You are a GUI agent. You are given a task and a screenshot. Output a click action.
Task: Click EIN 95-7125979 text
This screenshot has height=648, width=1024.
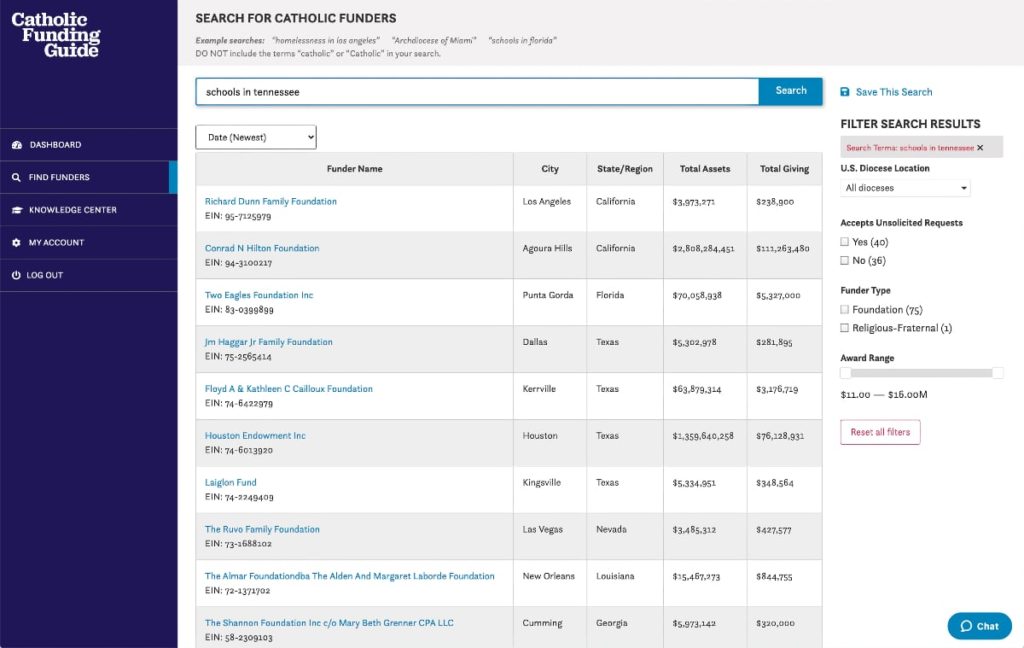(x=238, y=216)
